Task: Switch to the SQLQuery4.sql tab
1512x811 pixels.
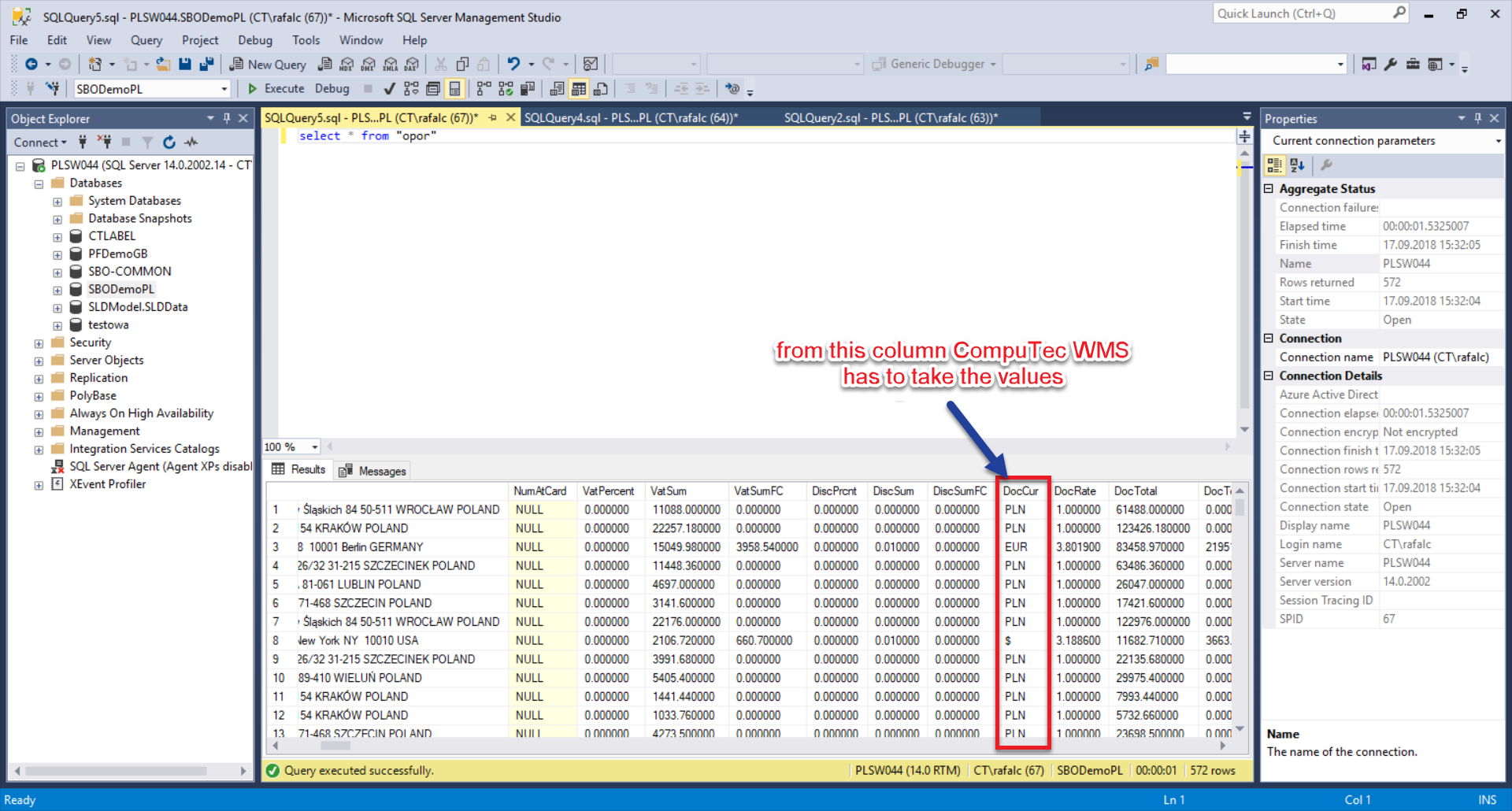Action: tap(631, 118)
